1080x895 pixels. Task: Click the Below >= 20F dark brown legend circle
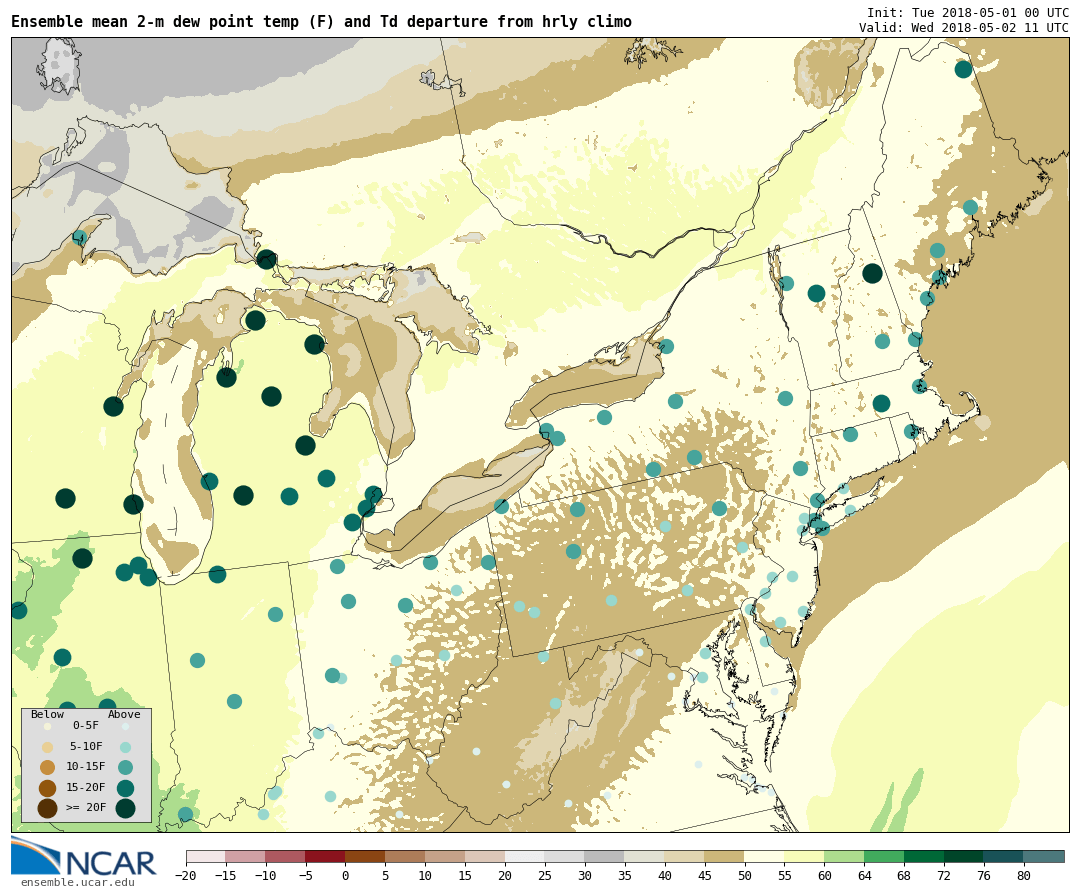point(48,808)
